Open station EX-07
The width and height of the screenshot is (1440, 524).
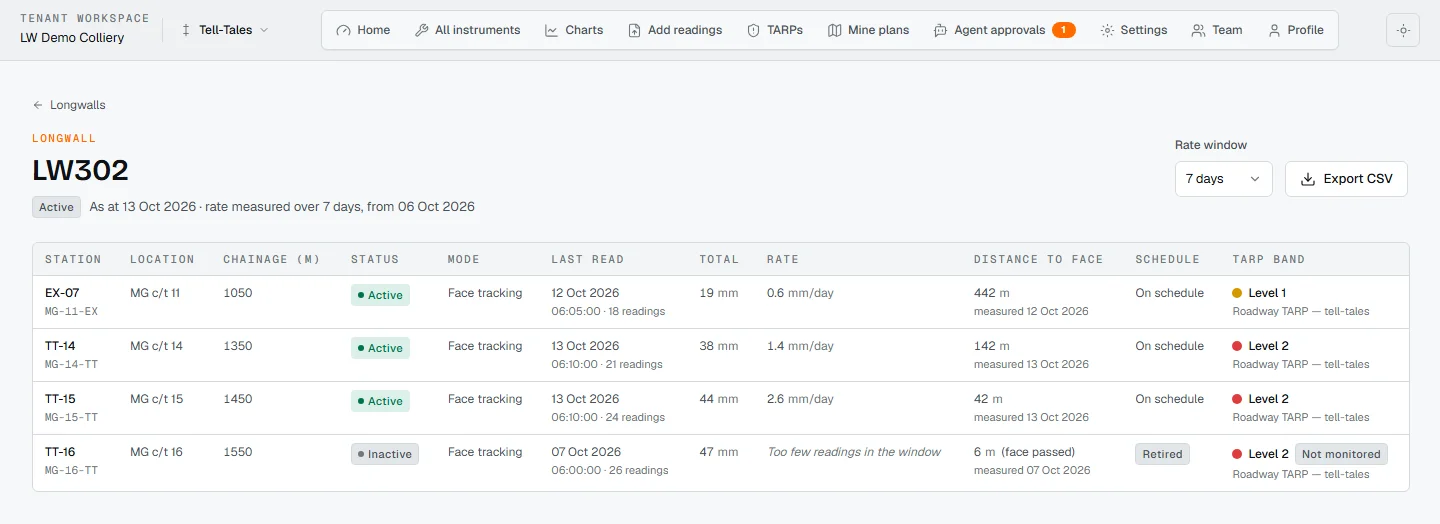coord(62,293)
